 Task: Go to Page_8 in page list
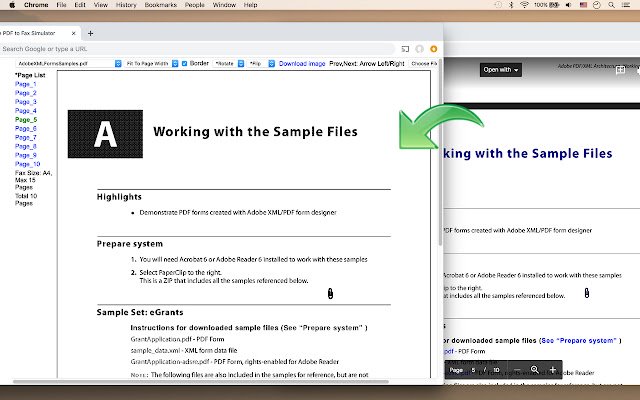(x=26, y=146)
